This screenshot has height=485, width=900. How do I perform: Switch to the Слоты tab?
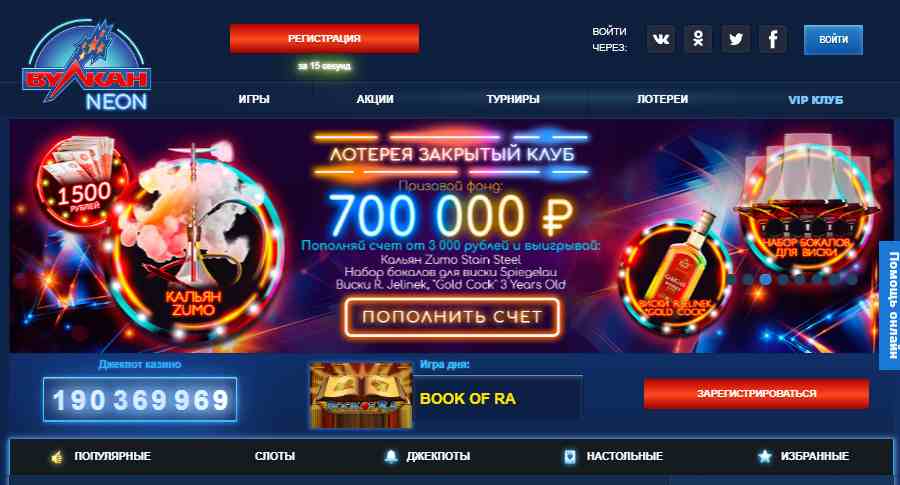(x=275, y=456)
